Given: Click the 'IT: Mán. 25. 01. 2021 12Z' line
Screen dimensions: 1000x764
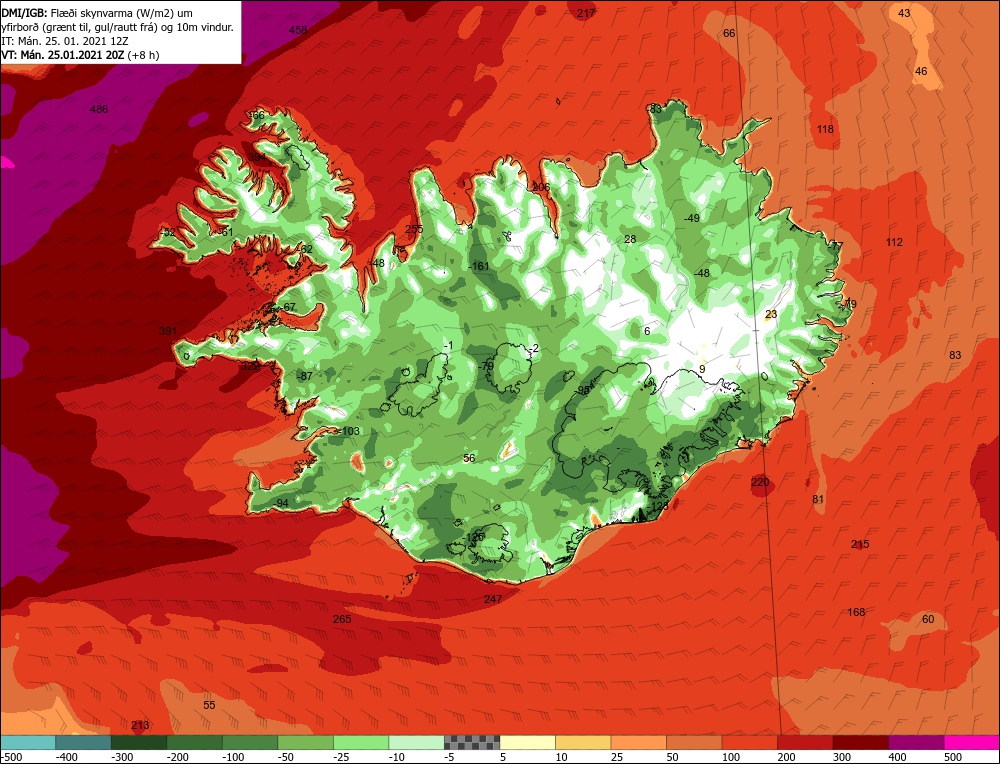Looking at the screenshot, I should click(66, 41).
